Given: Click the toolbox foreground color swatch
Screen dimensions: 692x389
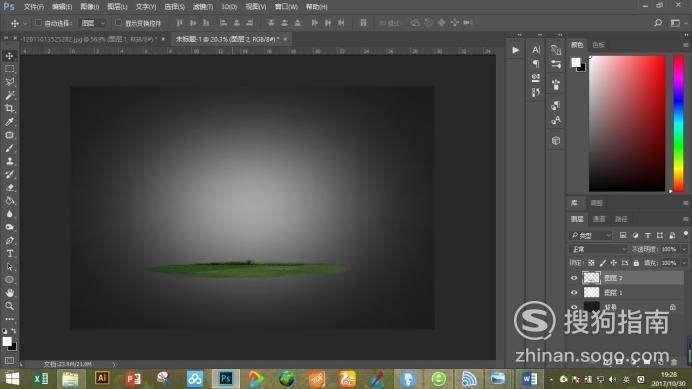Looking at the screenshot, I should coord(7,341).
